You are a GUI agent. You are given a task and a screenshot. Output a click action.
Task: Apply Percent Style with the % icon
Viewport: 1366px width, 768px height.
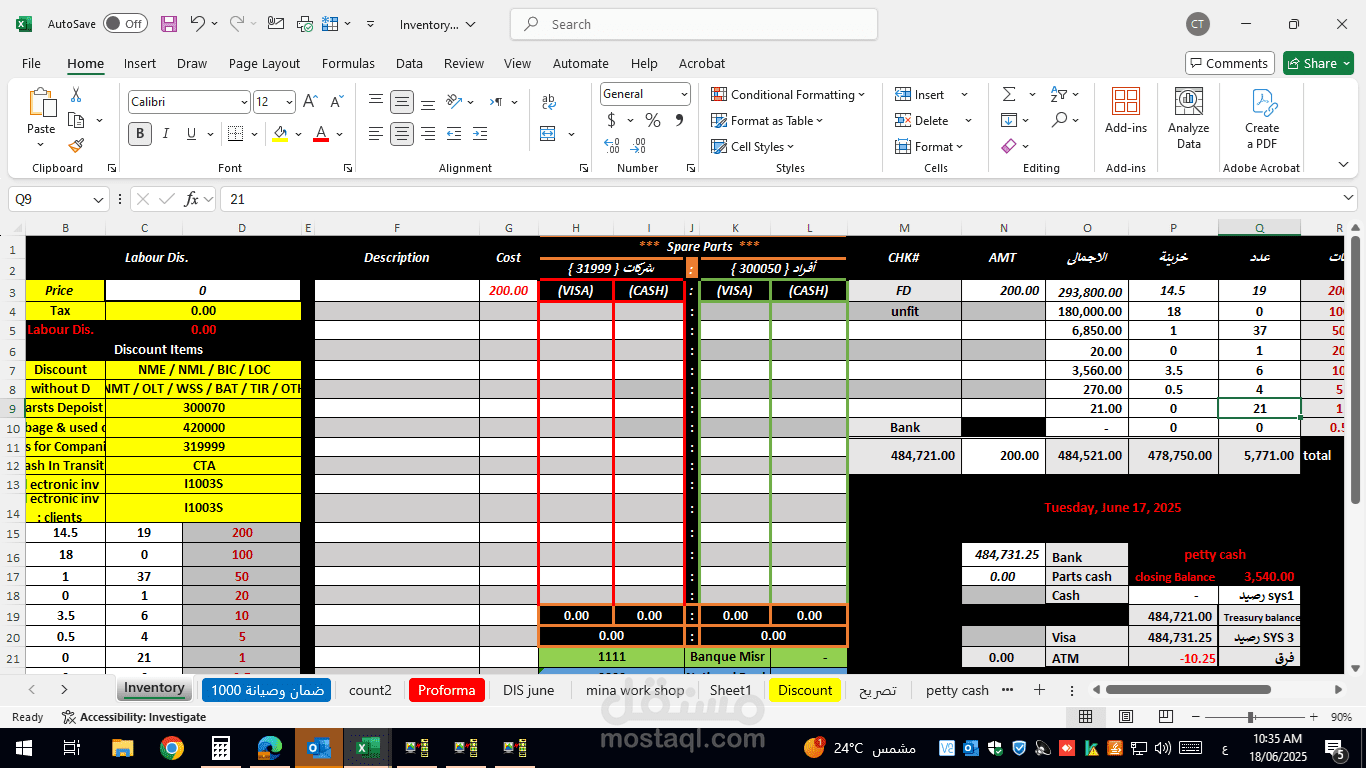coord(653,121)
